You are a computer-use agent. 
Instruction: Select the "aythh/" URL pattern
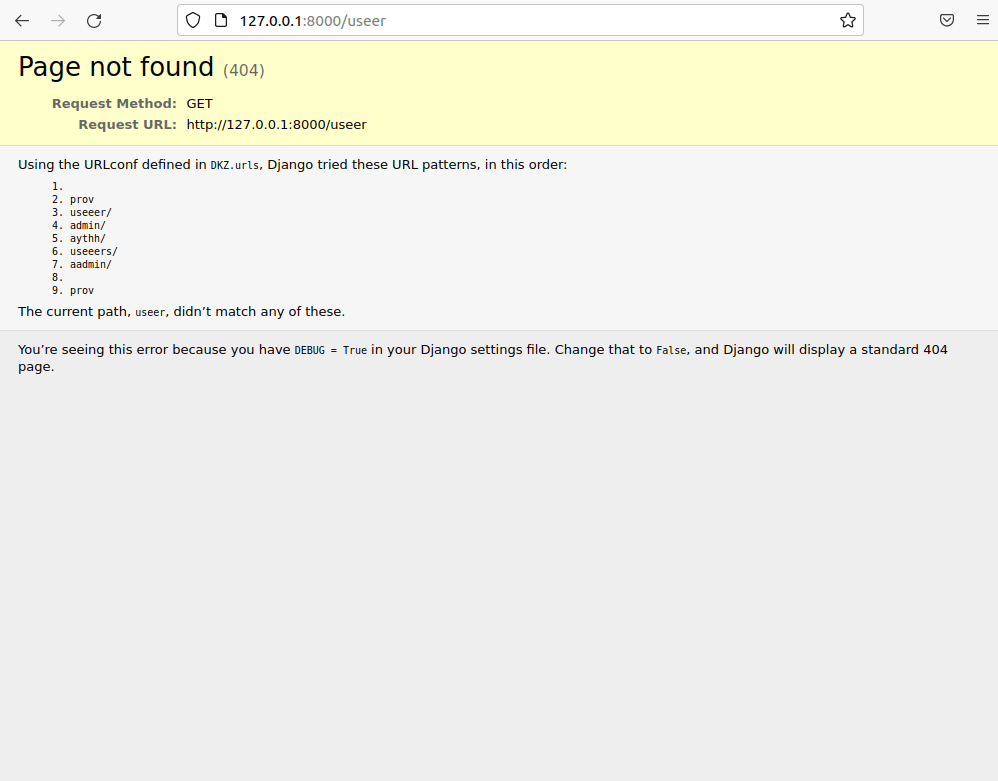click(x=87, y=239)
